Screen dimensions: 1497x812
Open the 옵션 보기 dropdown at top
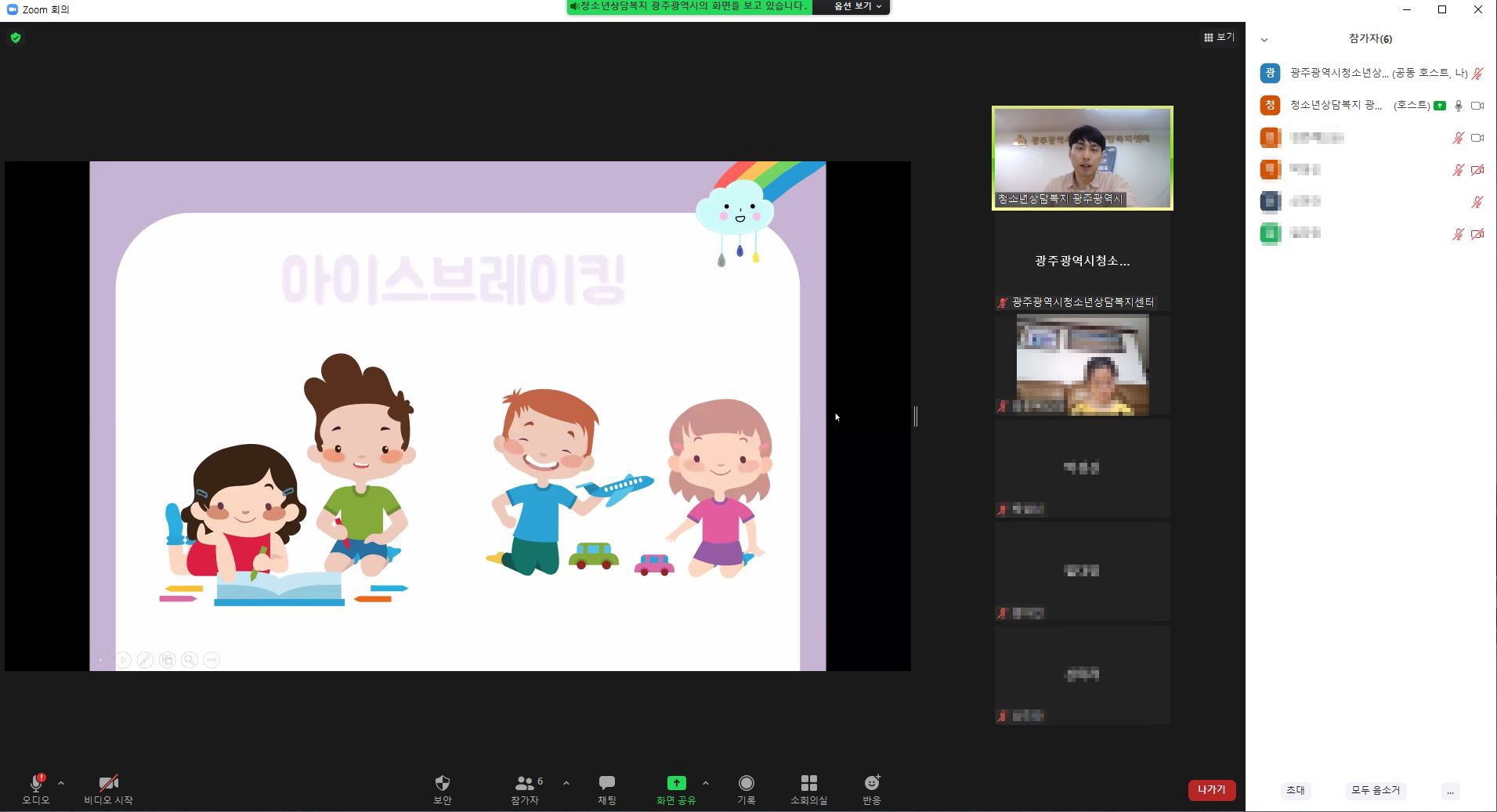[857, 6]
